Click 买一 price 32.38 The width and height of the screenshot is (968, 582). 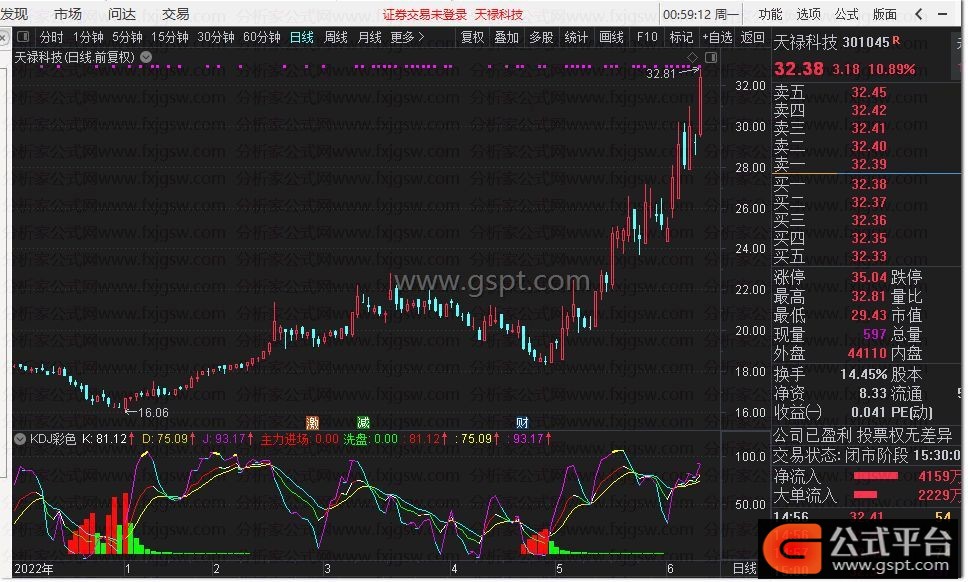[869, 185]
